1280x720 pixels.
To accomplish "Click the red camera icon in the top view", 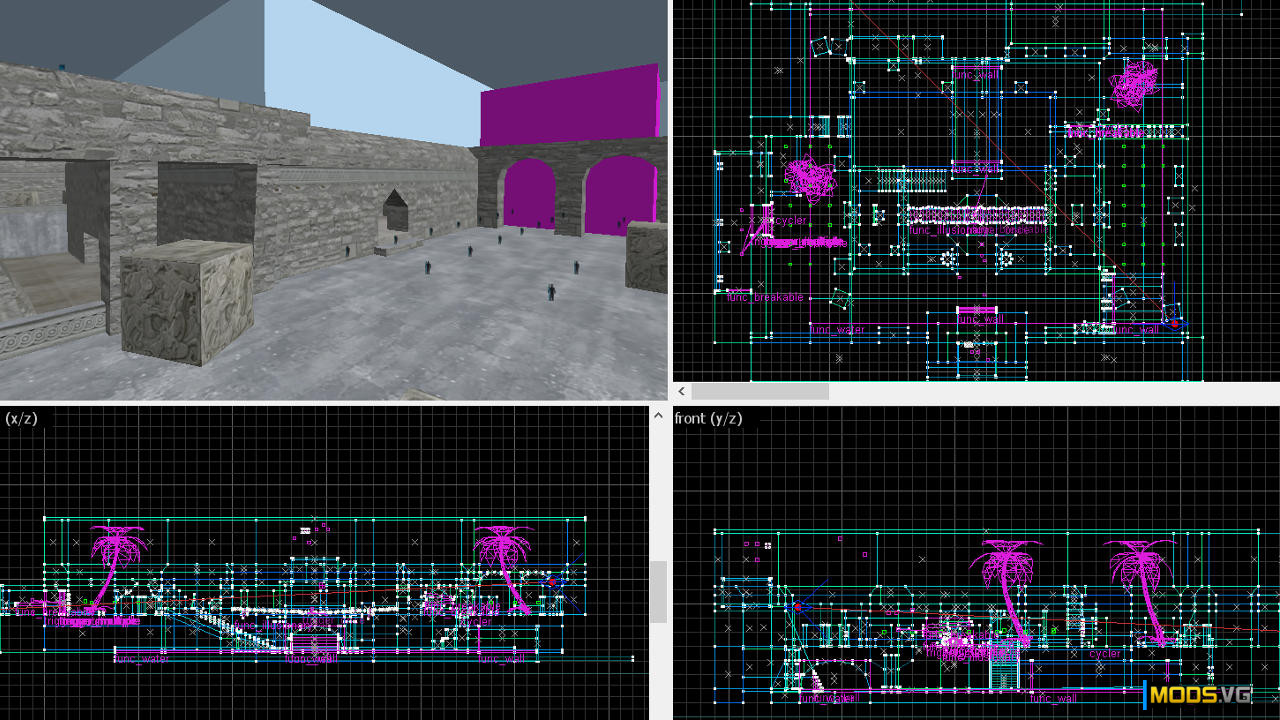I will coord(1176,322).
